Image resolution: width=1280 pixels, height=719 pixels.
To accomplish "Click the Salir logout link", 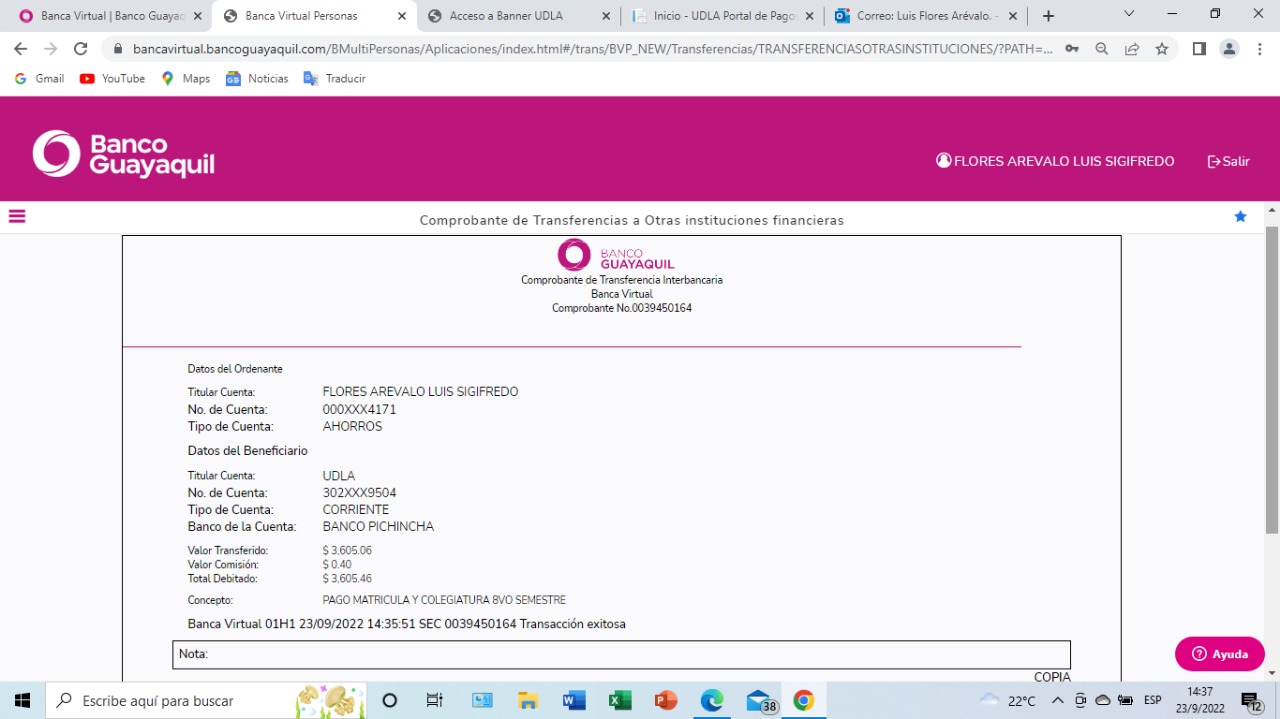I will (1229, 161).
